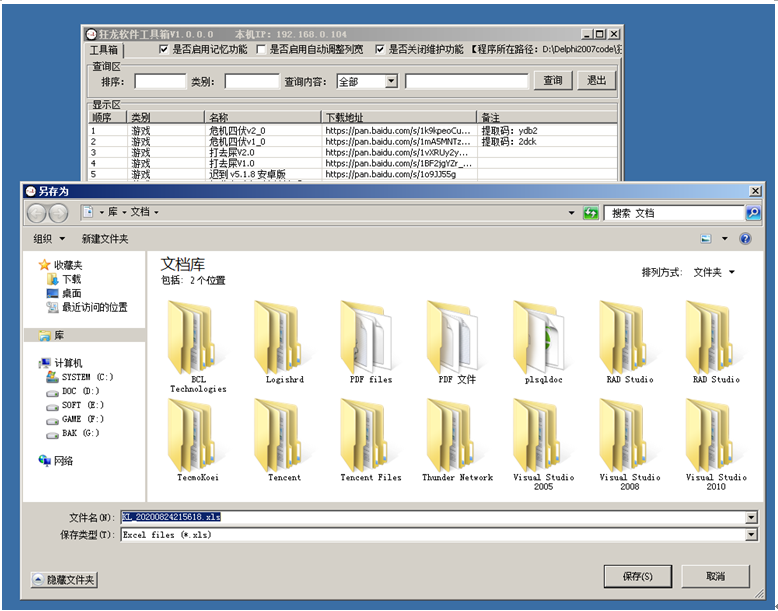
Task: Select 收藏夹 favorites in sidebar
Action: pyautogui.click(x=61, y=265)
